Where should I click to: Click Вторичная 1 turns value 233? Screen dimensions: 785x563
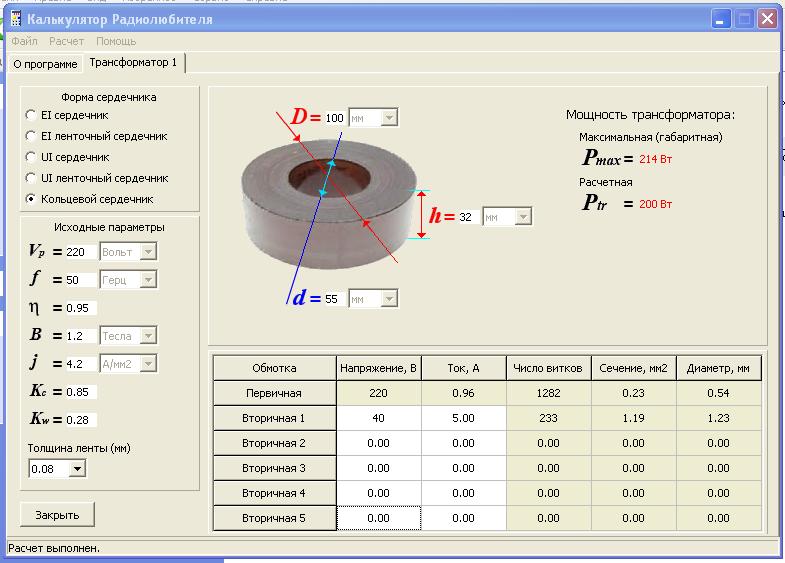pos(548,418)
